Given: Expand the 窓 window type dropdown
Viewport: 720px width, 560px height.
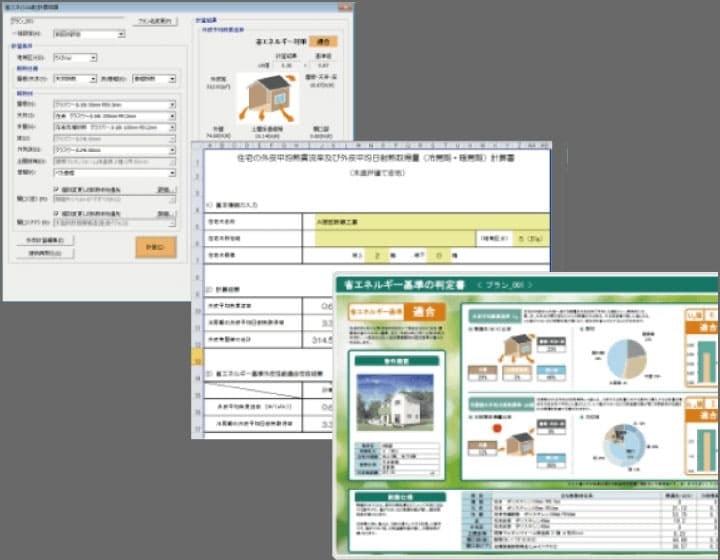Looking at the screenshot, I should [171, 172].
